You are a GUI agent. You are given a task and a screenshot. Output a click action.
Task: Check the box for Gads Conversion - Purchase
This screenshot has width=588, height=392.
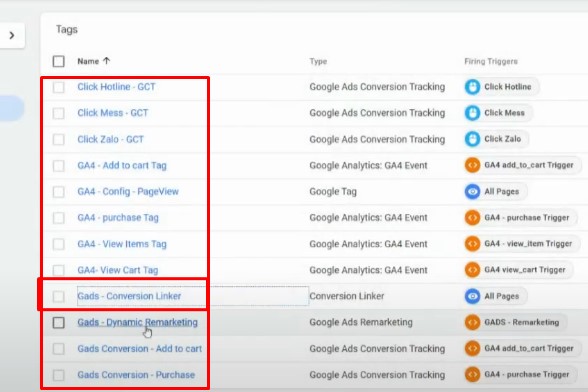pos(58,375)
